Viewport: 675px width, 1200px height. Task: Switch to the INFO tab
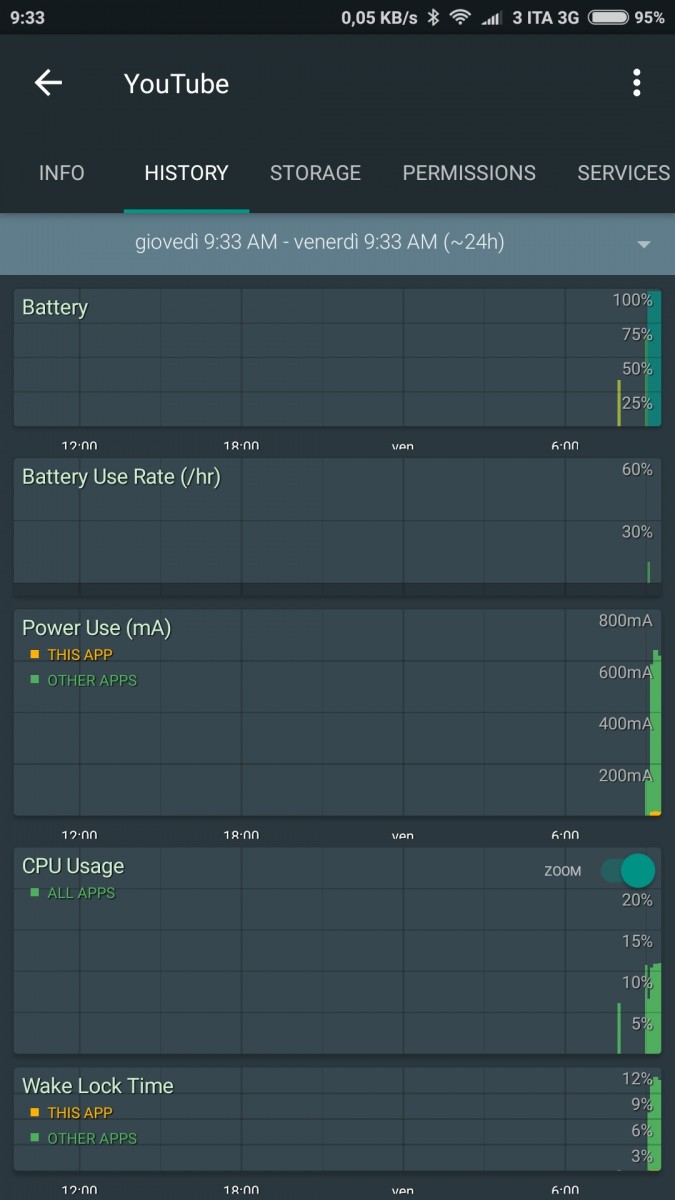[x=61, y=173]
